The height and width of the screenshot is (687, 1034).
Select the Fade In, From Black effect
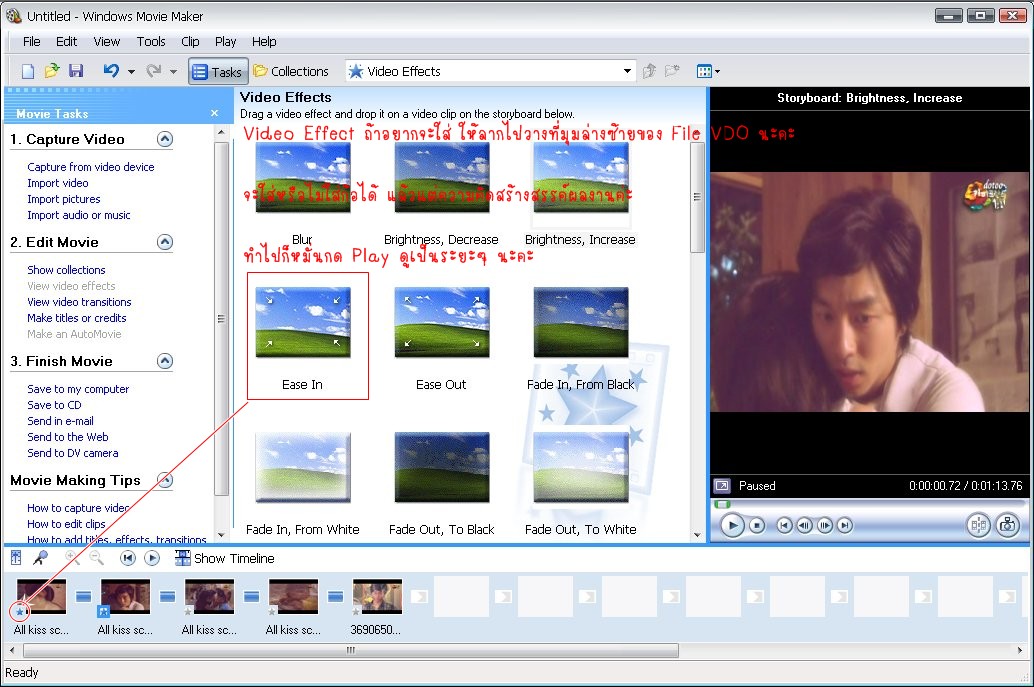[581, 322]
